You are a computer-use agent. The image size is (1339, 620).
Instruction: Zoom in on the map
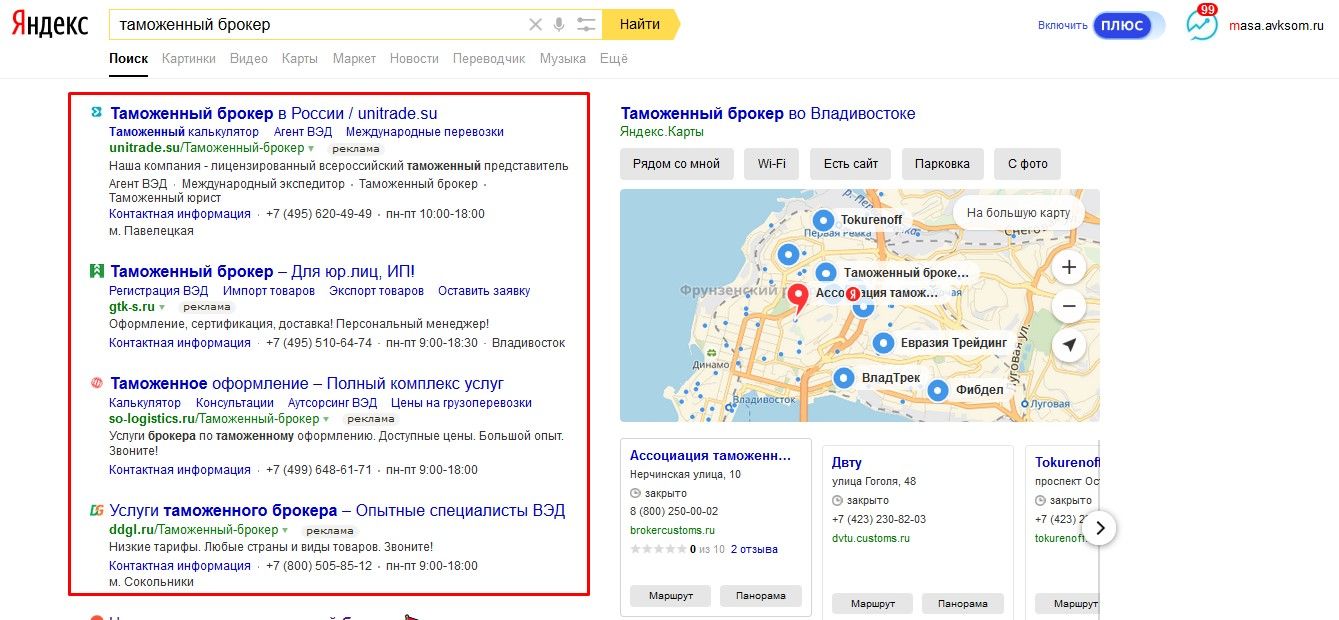point(1069,268)
